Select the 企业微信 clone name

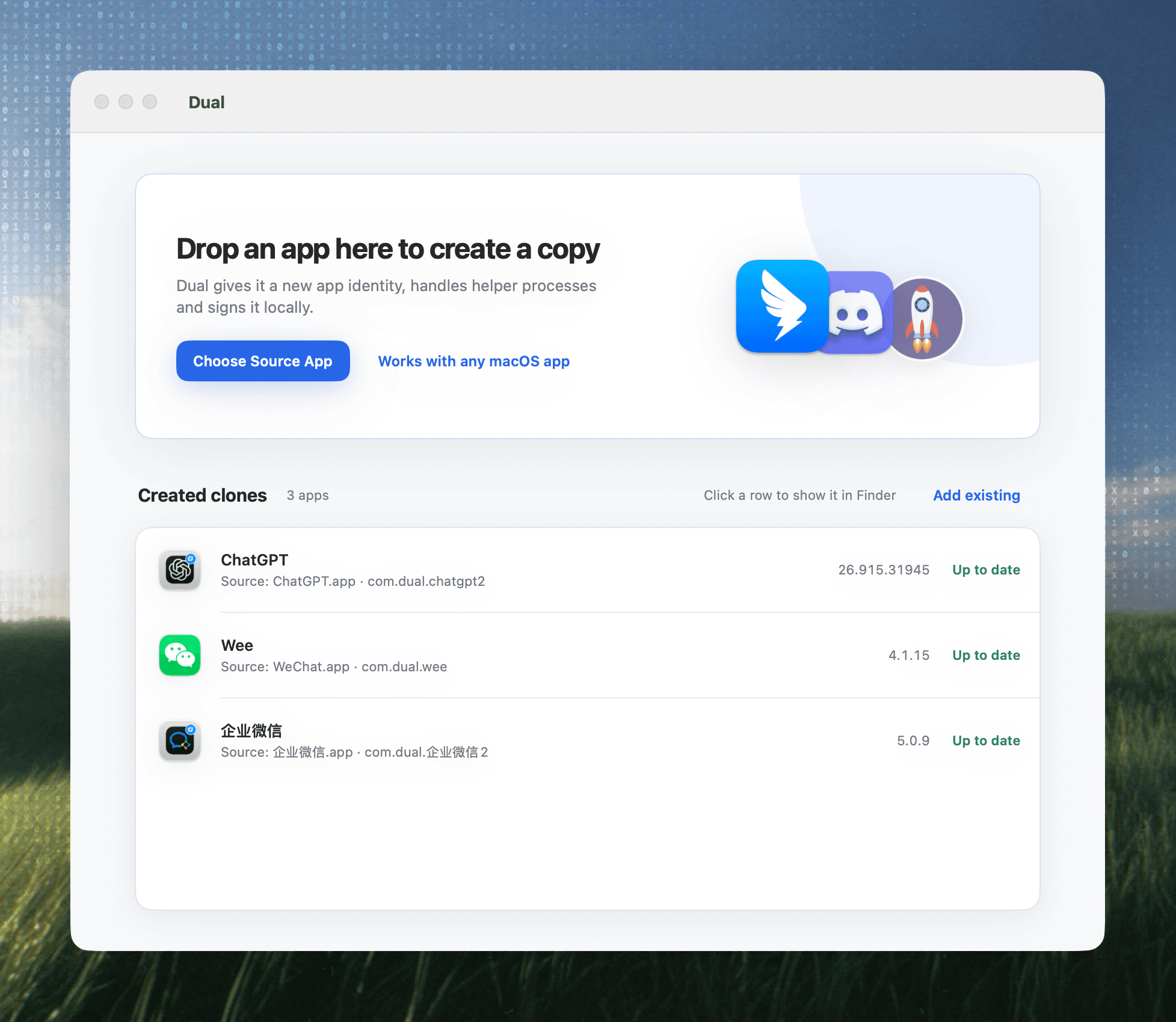pos(251,731)
